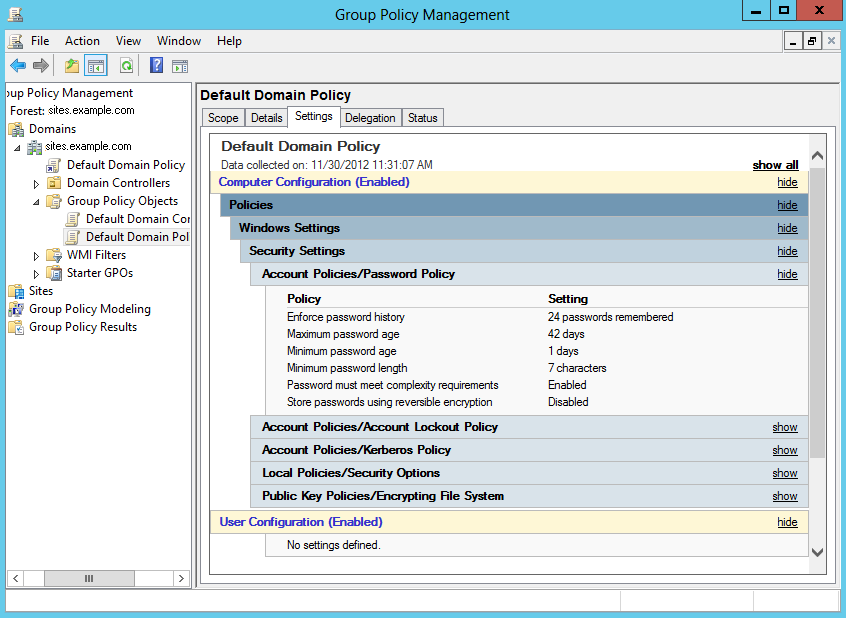Restore down the inner MMC child window

tap(812, 41)
